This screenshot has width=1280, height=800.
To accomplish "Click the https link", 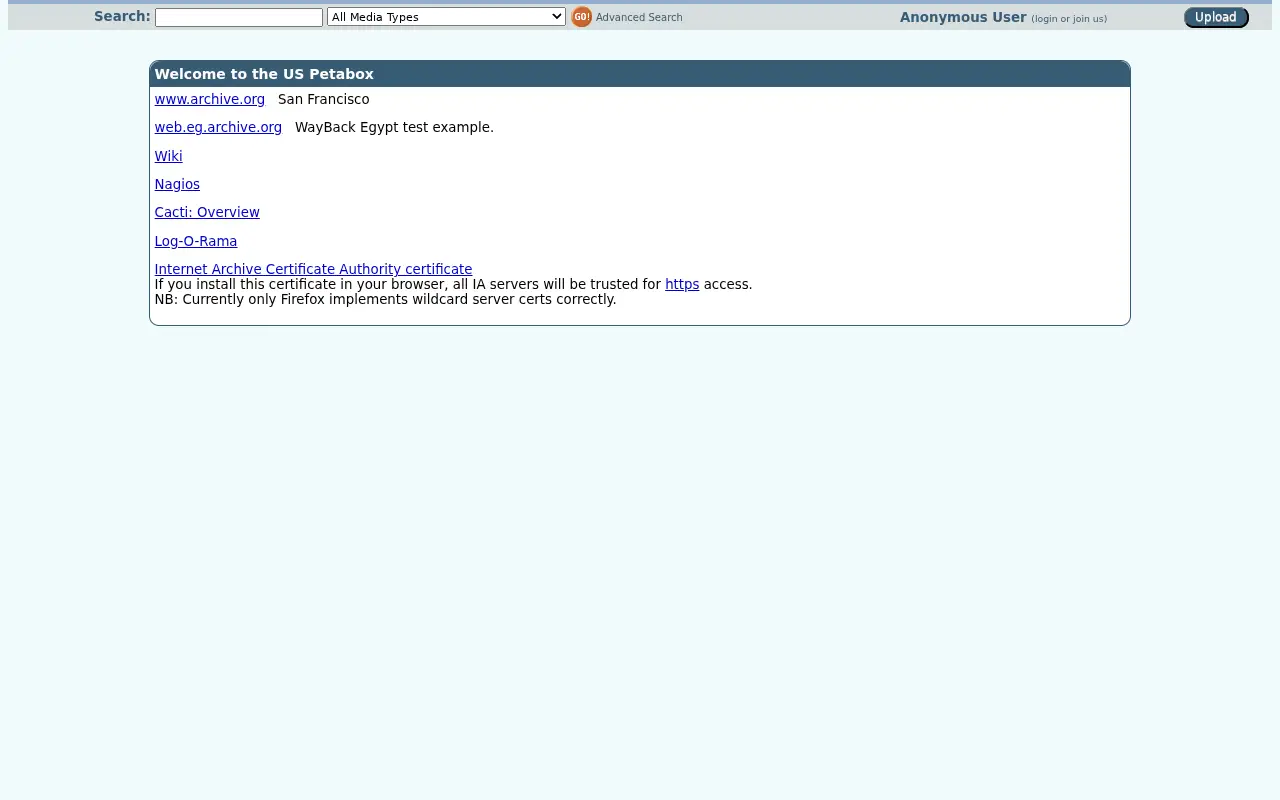I will [x=682, y=284].
